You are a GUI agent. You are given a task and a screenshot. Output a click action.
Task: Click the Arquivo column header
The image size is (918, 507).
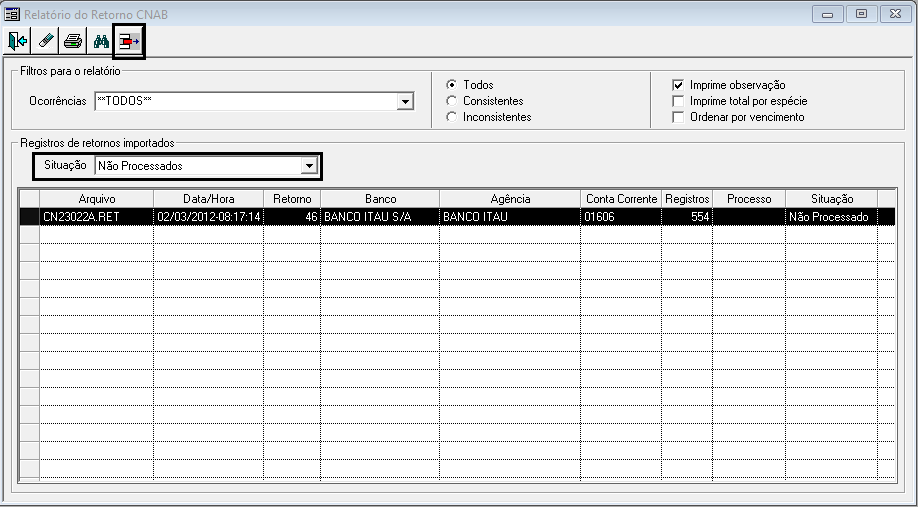(x=97, y=199)
